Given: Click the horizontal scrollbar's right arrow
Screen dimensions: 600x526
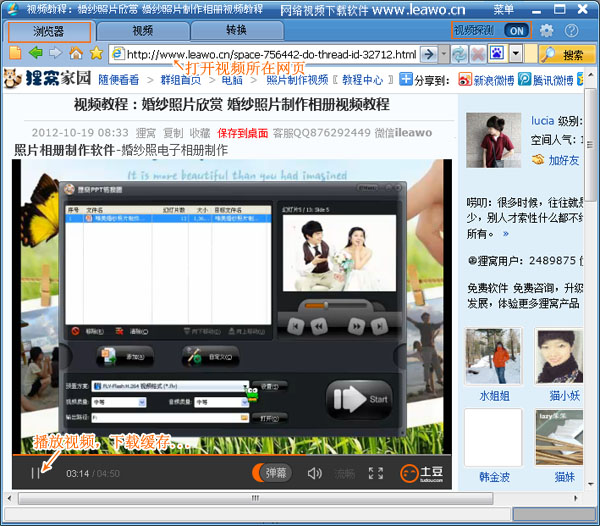Looking at the screenshot, I should pos(575,498).
